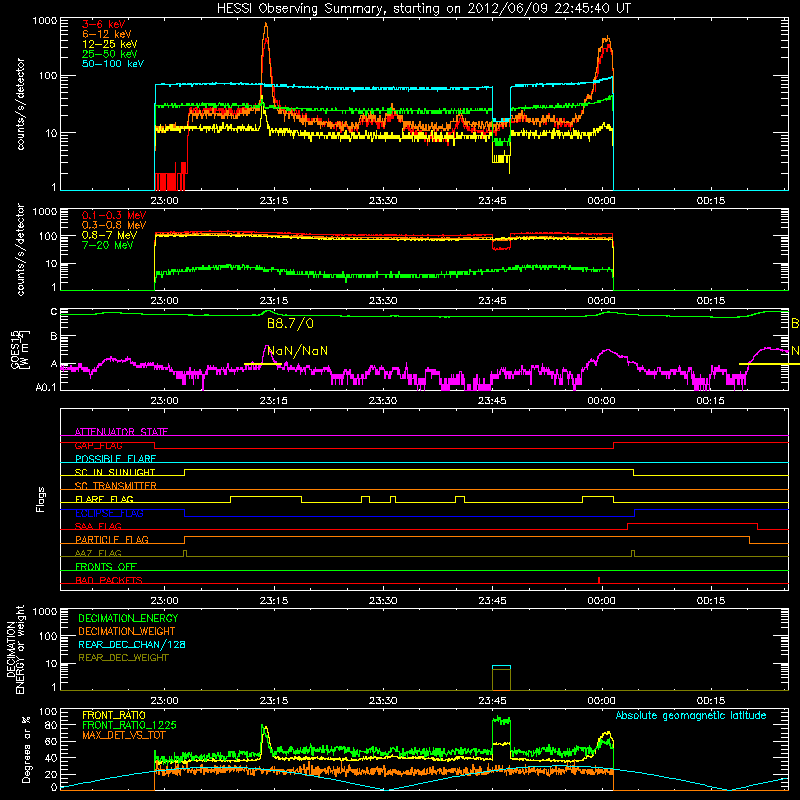This screenshot has height=800, width=800.
Task: Select the 25-50 keV legend label
Action: [x=110, y=54]
